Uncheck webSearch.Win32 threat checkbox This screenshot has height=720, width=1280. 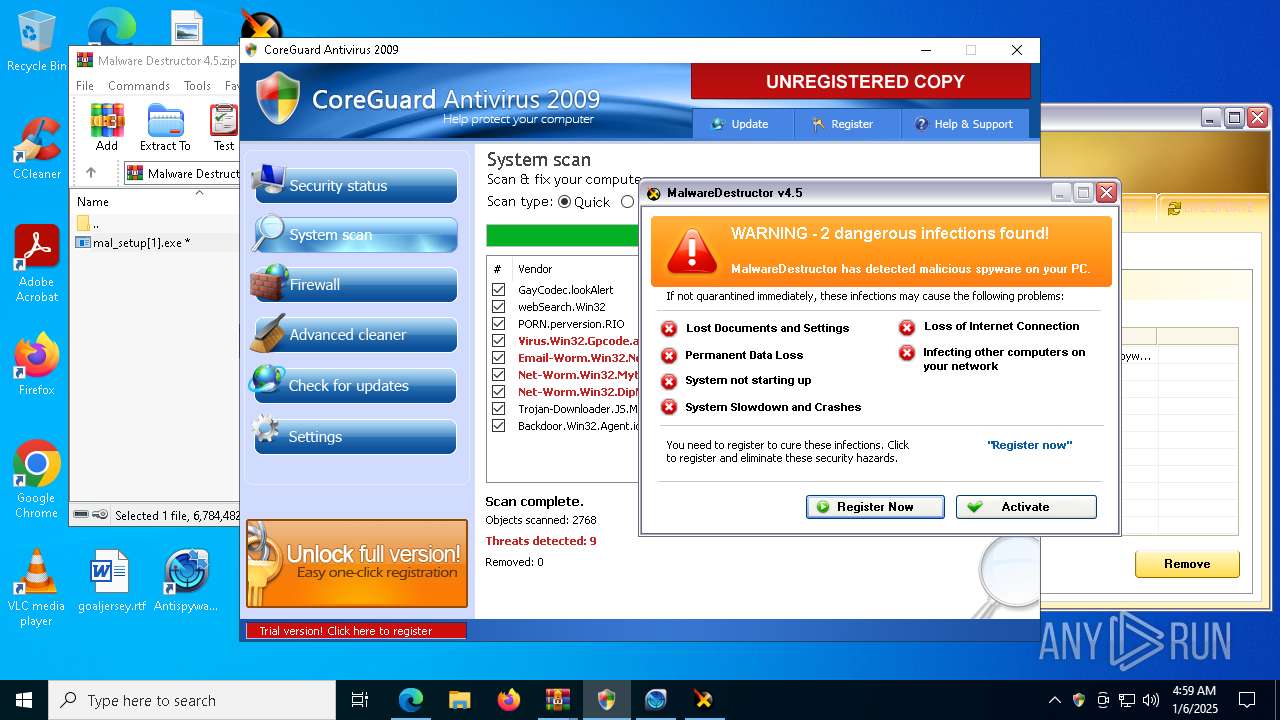498,307
